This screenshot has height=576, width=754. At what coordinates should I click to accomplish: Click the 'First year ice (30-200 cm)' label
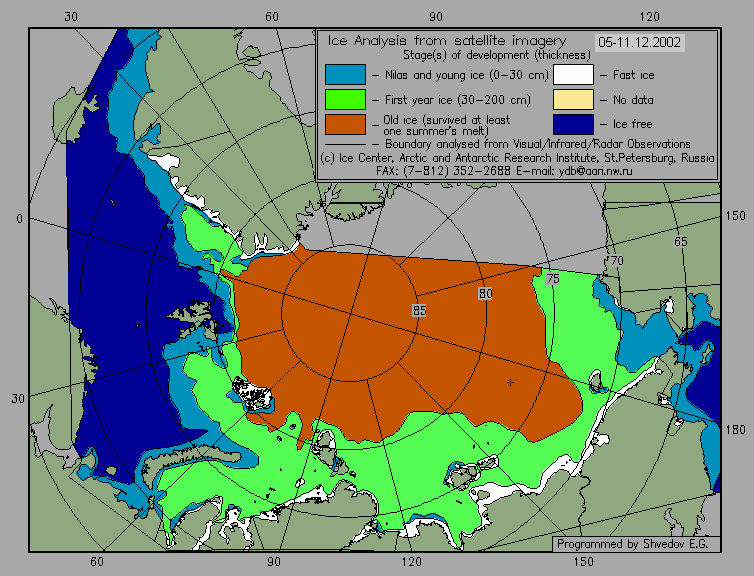point(458,100)
